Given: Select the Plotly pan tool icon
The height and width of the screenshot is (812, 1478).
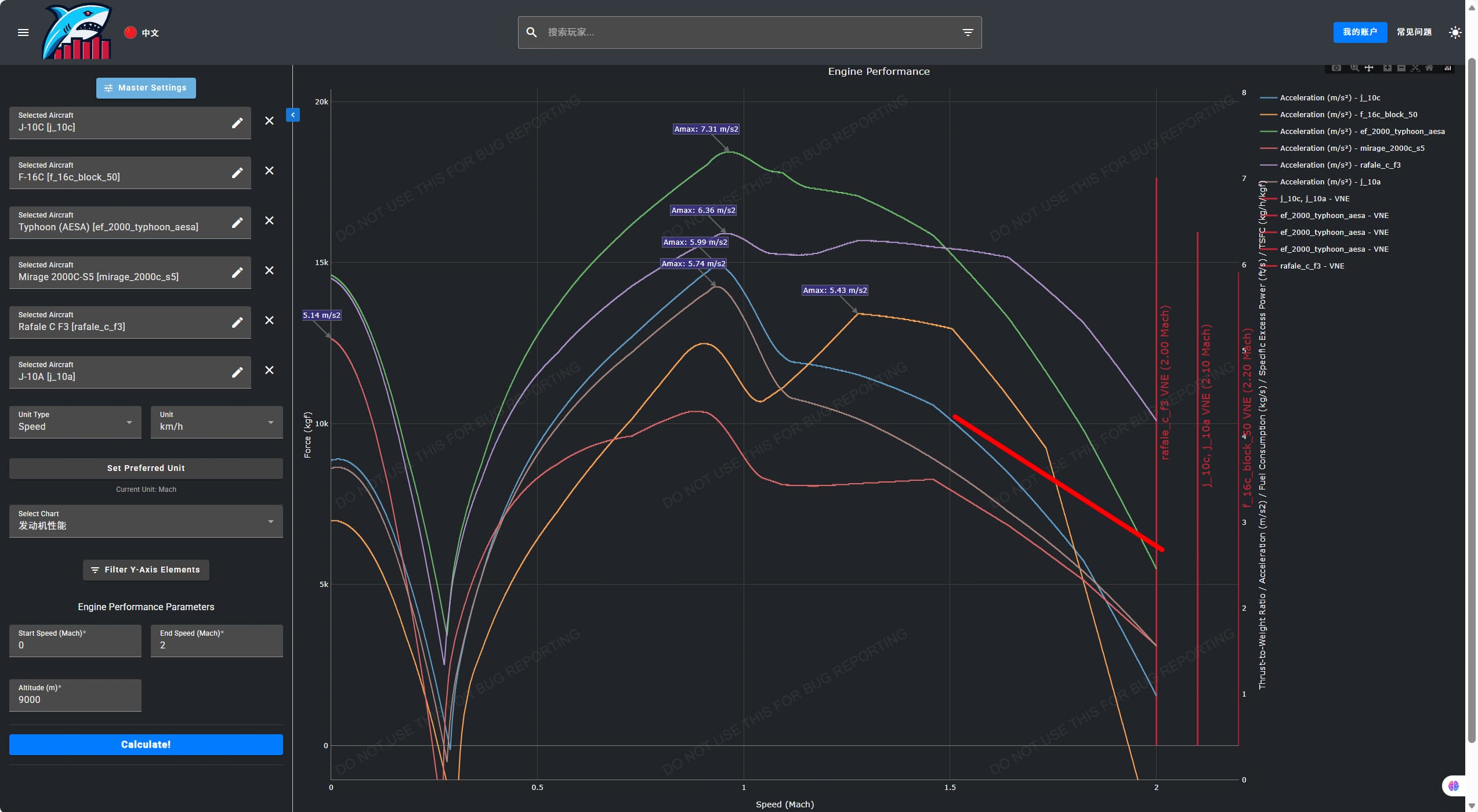Looking at the screenshot, I should (x=1369, y=68).
